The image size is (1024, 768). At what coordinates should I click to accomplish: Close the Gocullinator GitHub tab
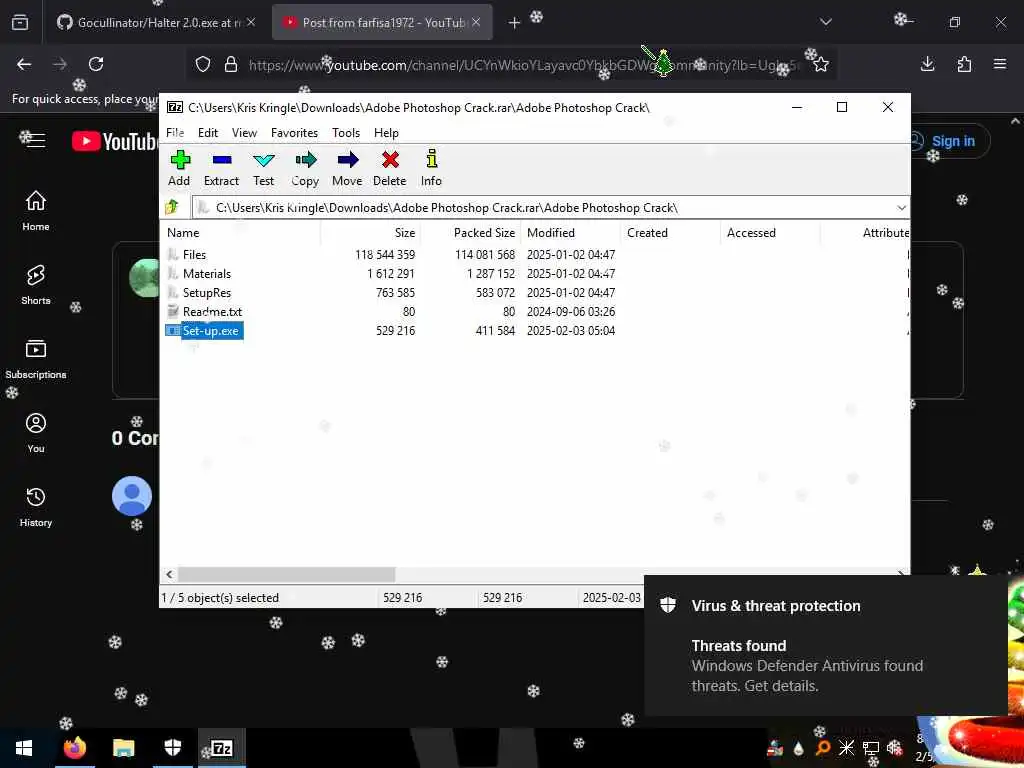click(251, 22)
